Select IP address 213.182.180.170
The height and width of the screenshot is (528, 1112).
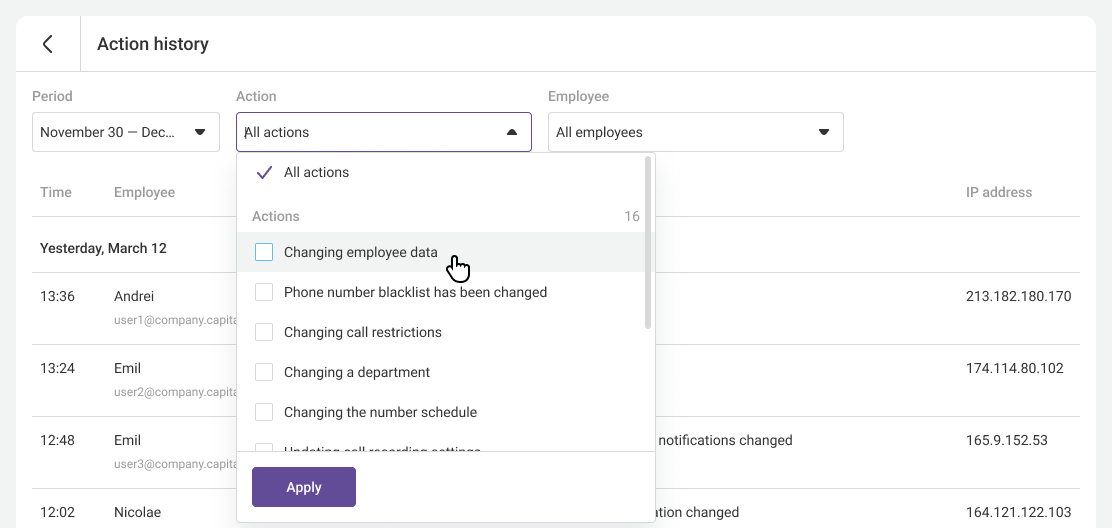(x=1018, y=296)
